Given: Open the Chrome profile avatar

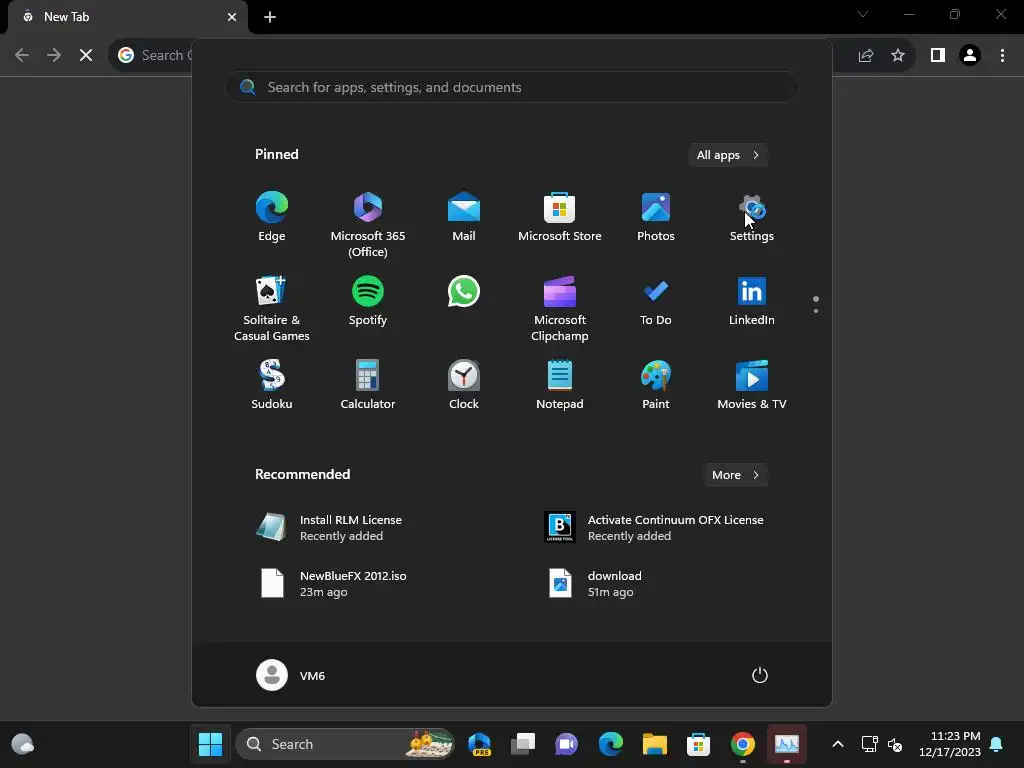Looking at the screenshot, I should pyautogui.click(x=970, y=56).
